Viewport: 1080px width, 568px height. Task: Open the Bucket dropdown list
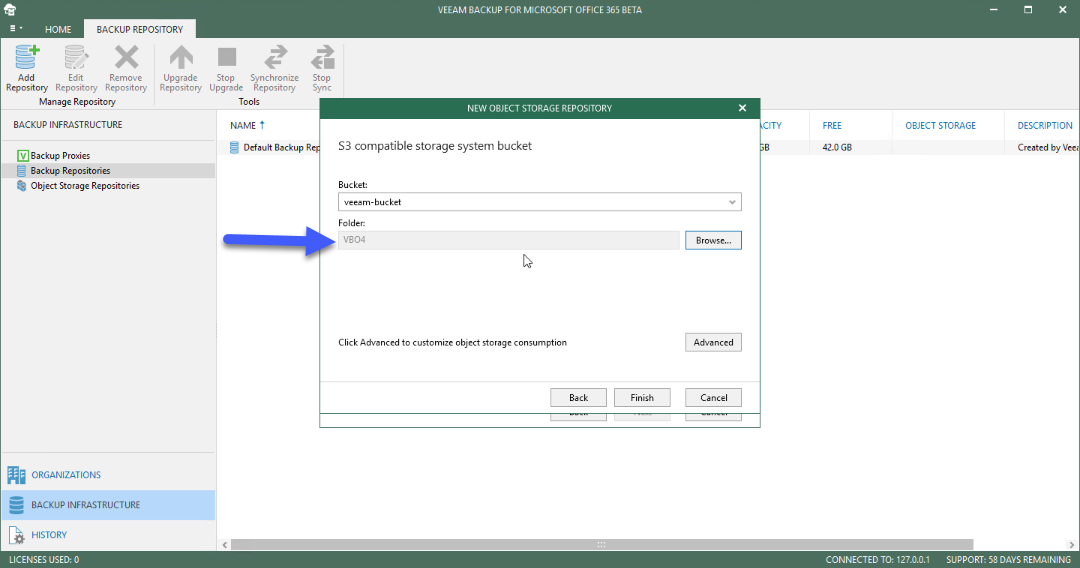tap(732, 202)
